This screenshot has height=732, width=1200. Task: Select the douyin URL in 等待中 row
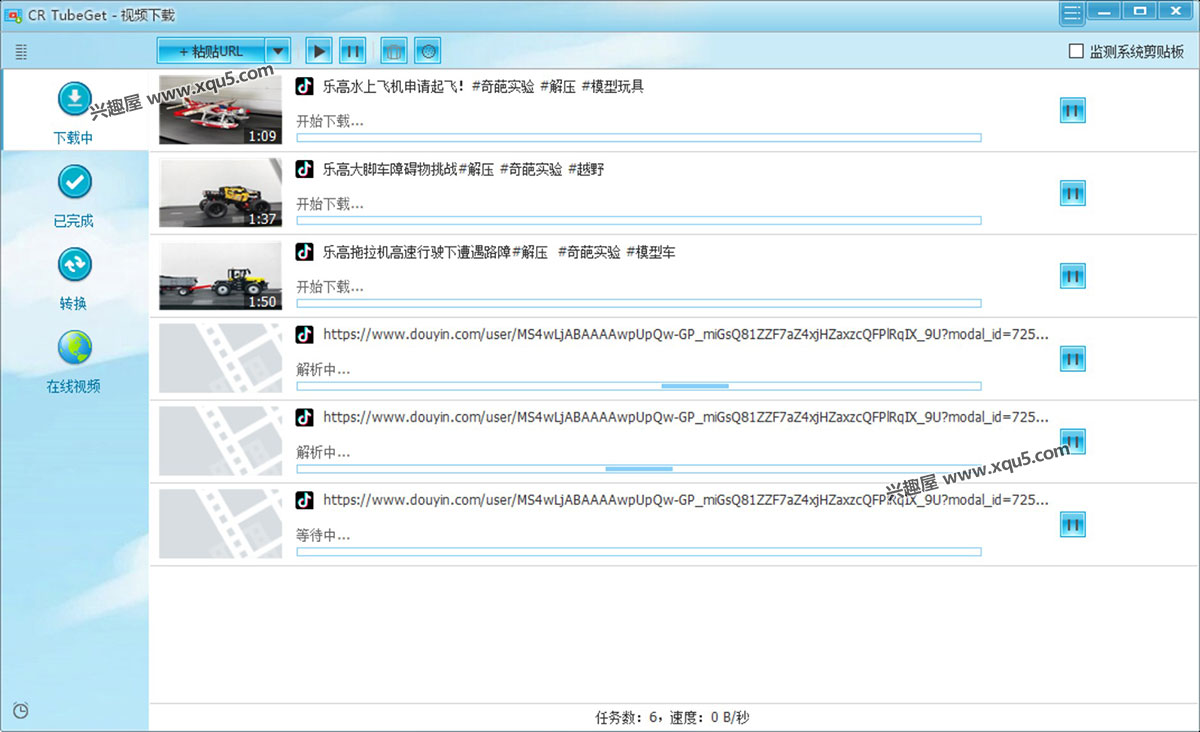coord(686,500)
